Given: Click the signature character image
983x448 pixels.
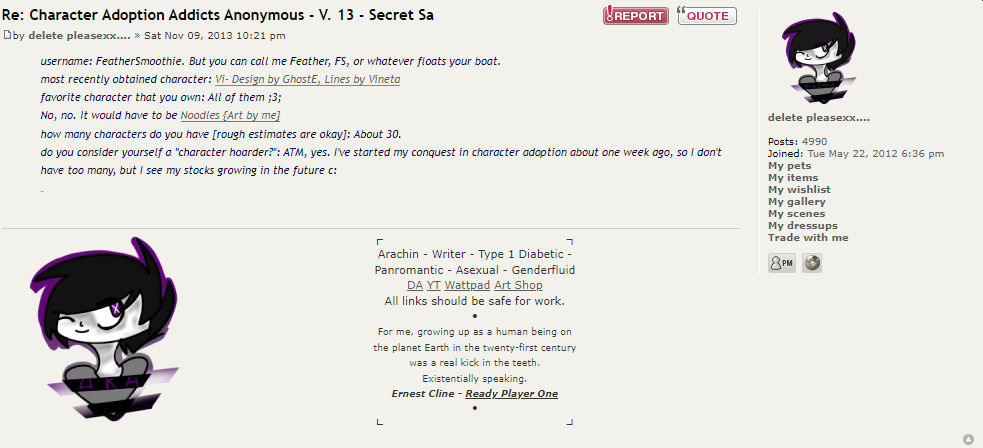Looking at the screenshot, I should pyautogui.click(x=89, y=329).
